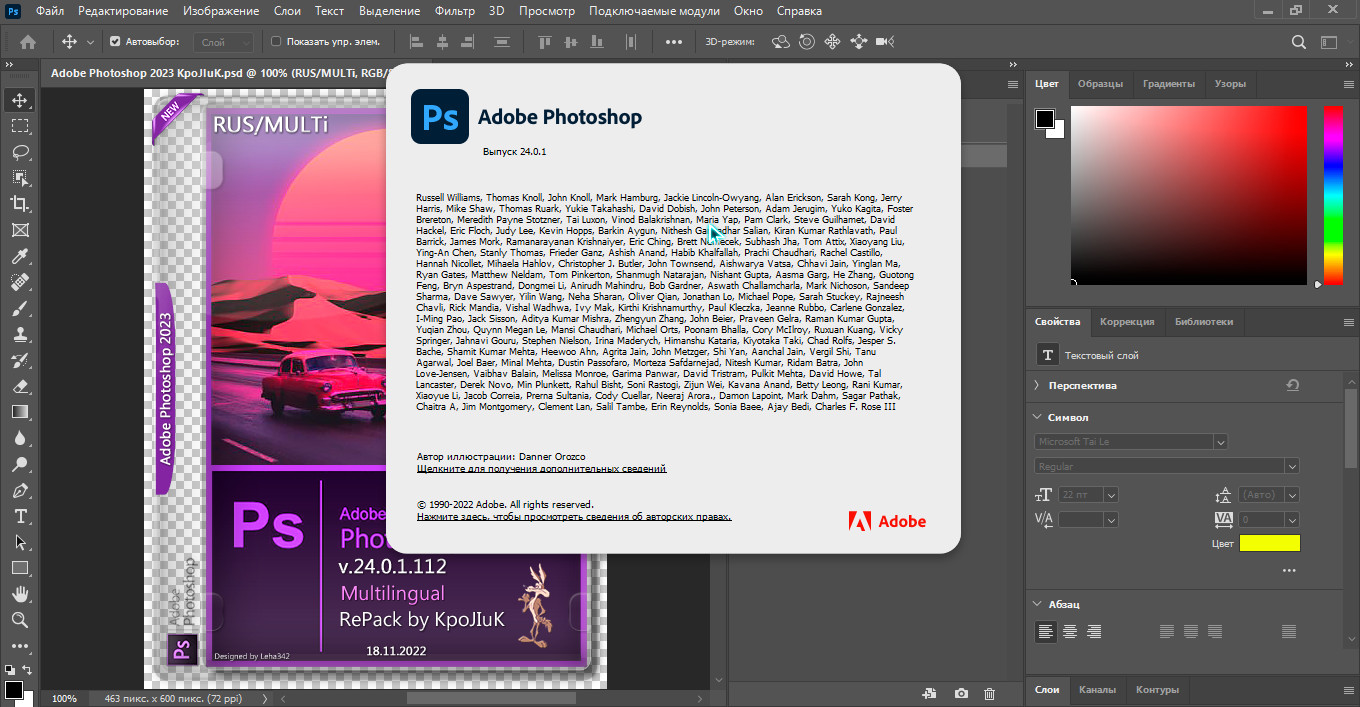Select the Zoom tool in the toolbar
This screenshot has height=707, width=1360.
(x=20, y=620)
